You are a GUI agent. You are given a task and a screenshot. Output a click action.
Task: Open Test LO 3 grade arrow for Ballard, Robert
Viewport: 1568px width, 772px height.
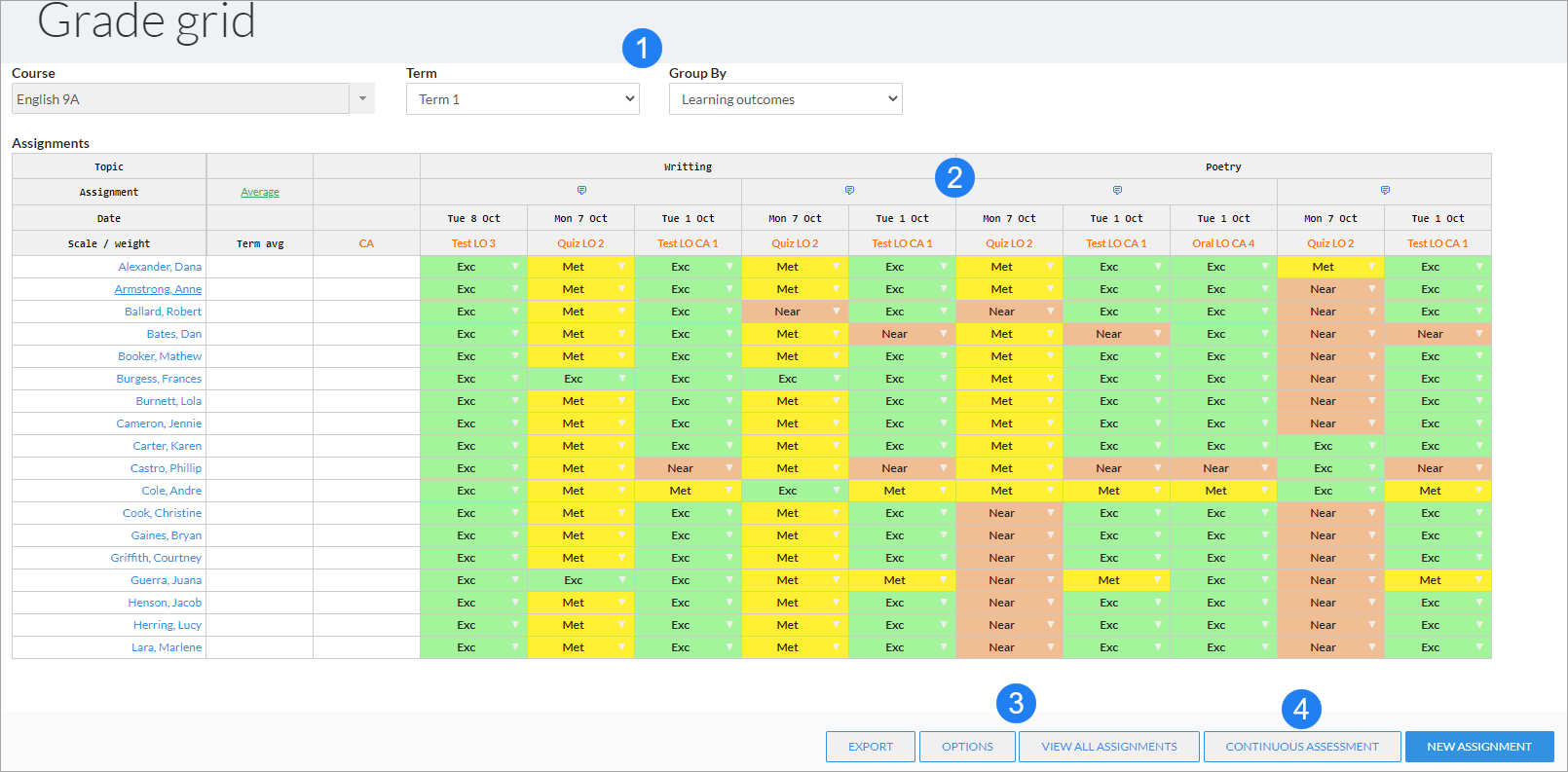(x=515, y=312)
